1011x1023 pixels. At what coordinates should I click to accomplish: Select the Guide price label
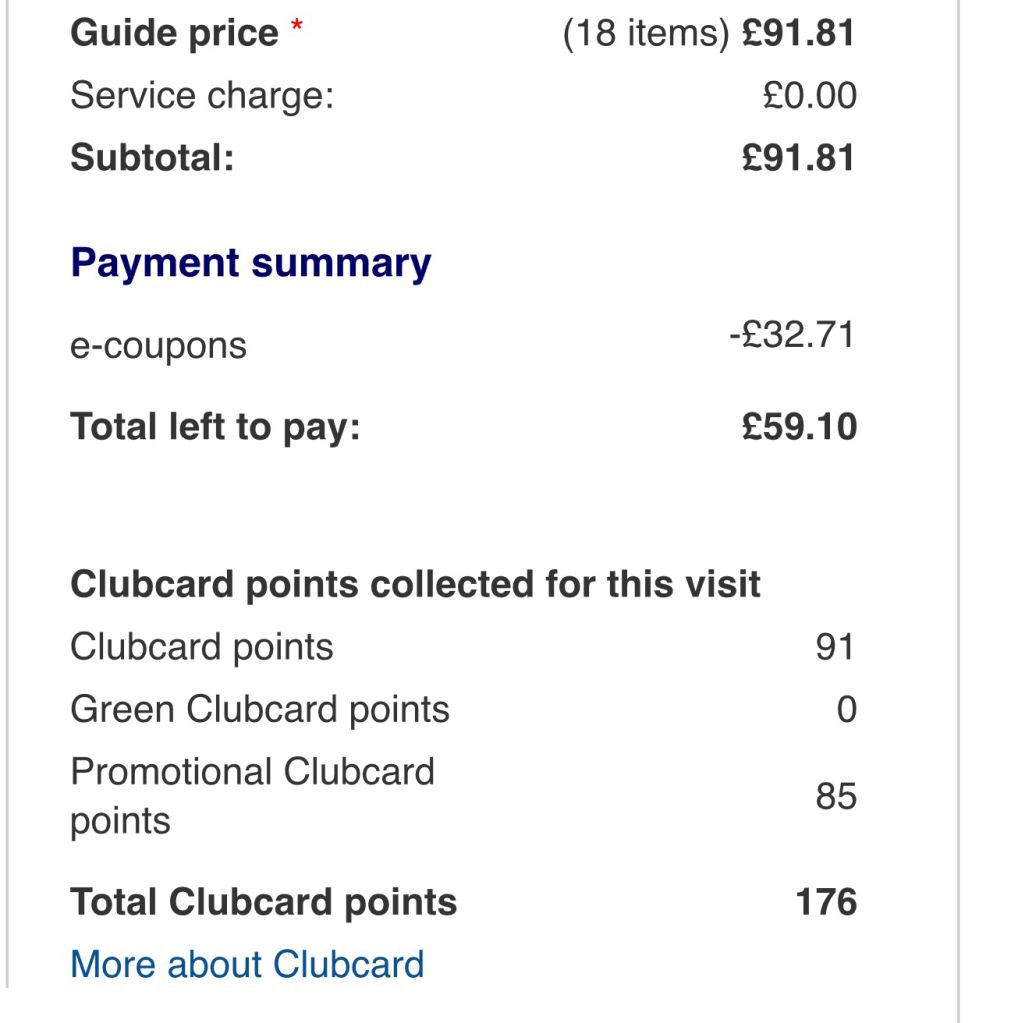174,34
